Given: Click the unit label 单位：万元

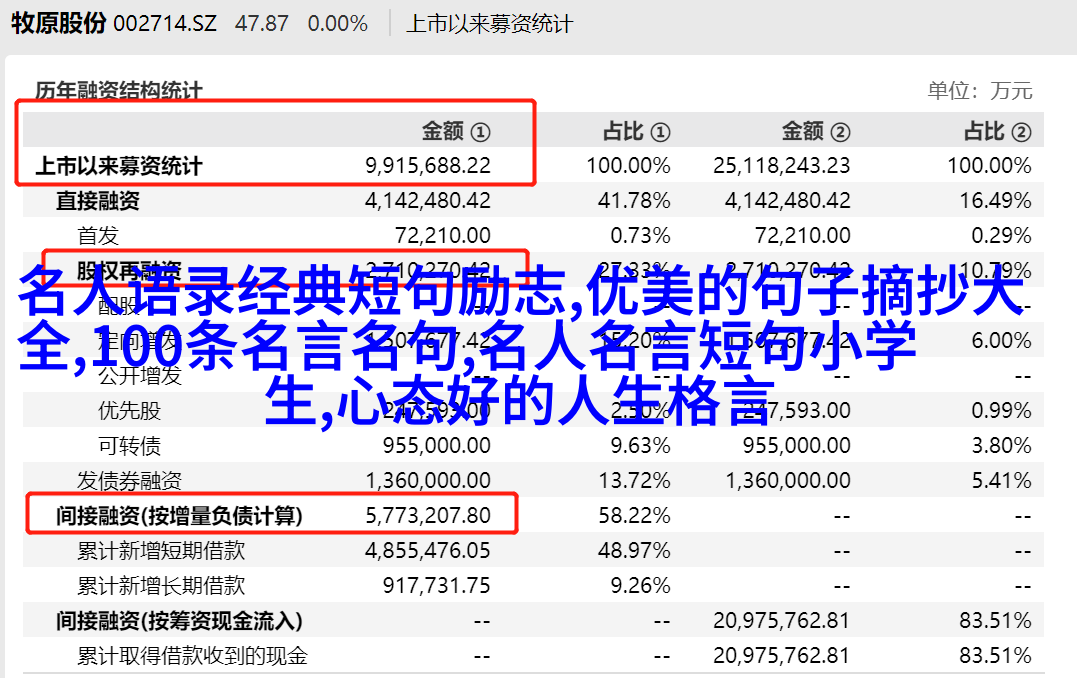Looking at the screenshot, I should (x=979, y=91).
